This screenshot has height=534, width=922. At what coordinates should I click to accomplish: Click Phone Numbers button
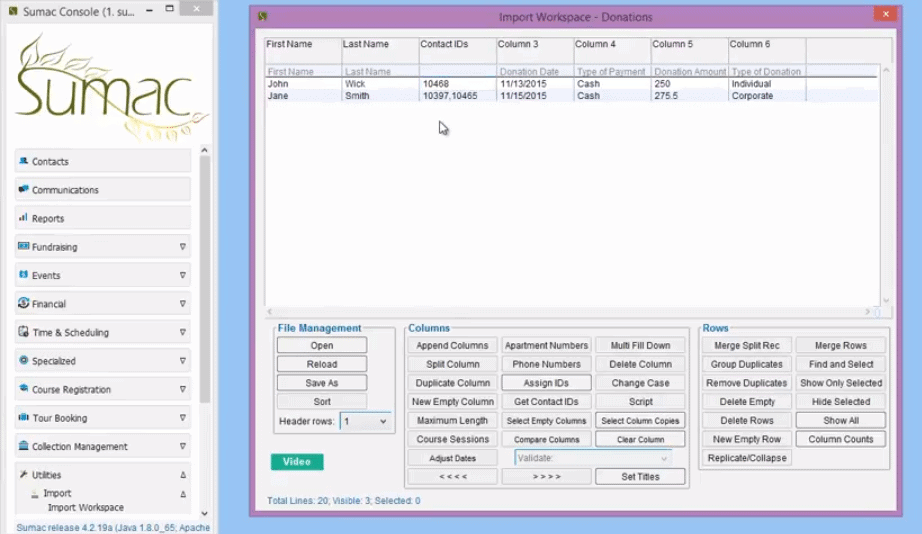tap(546, 364)
